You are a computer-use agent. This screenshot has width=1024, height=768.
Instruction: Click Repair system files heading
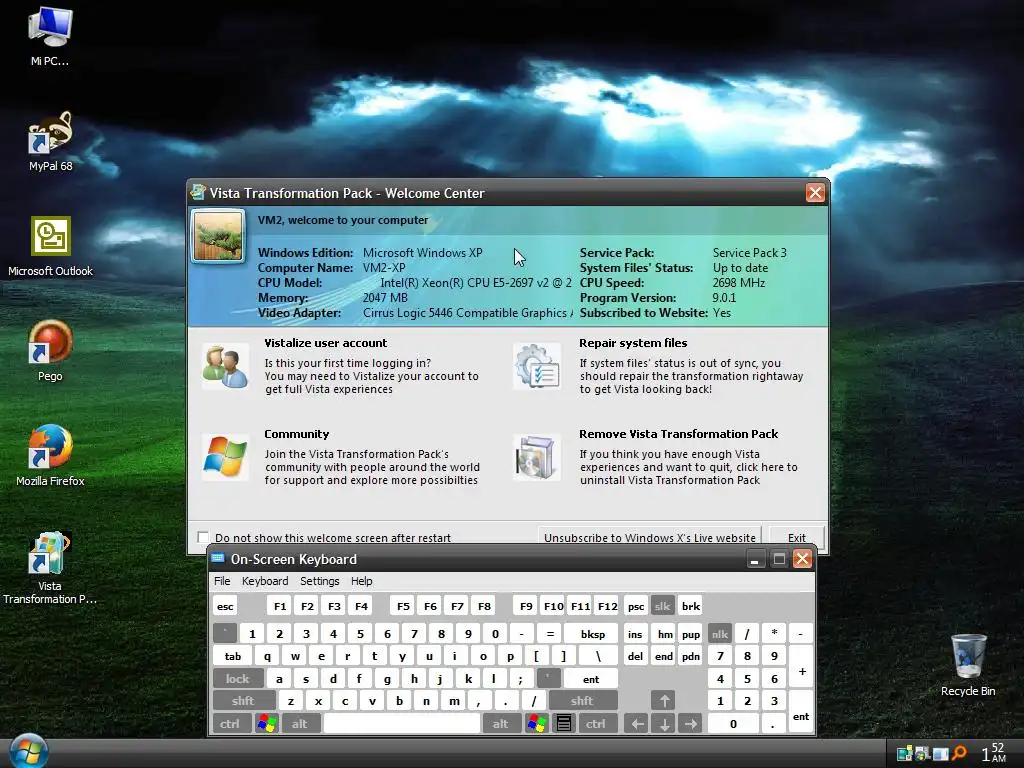[633, 343]
